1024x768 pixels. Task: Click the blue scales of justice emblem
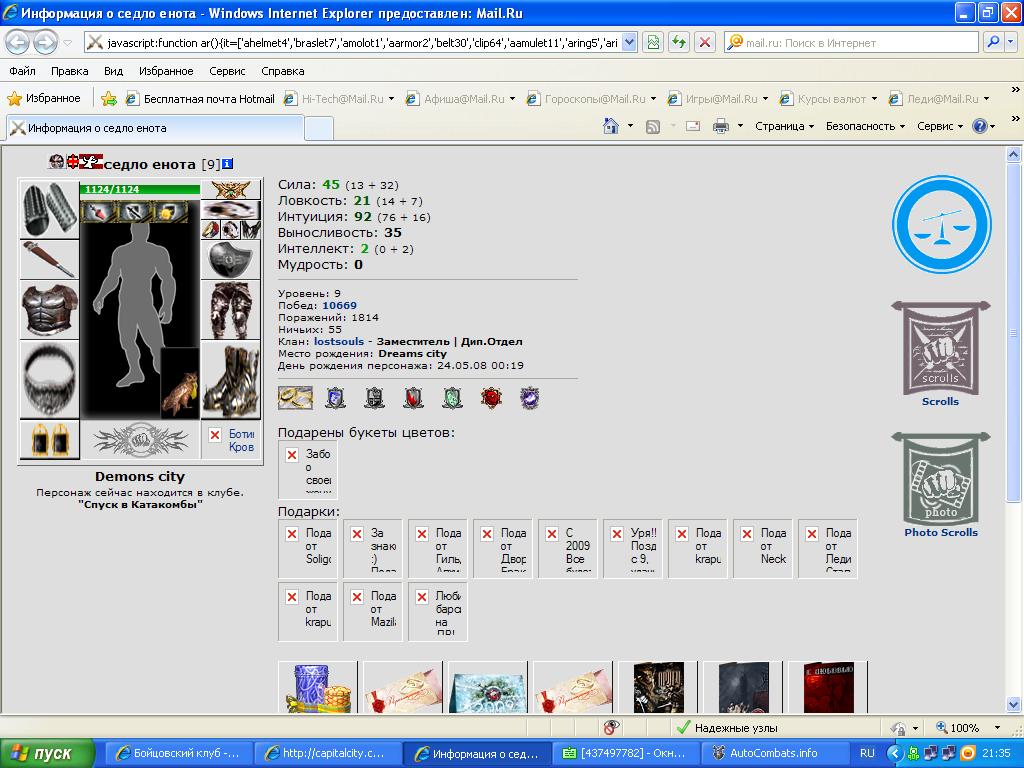(x=941, y=224)
